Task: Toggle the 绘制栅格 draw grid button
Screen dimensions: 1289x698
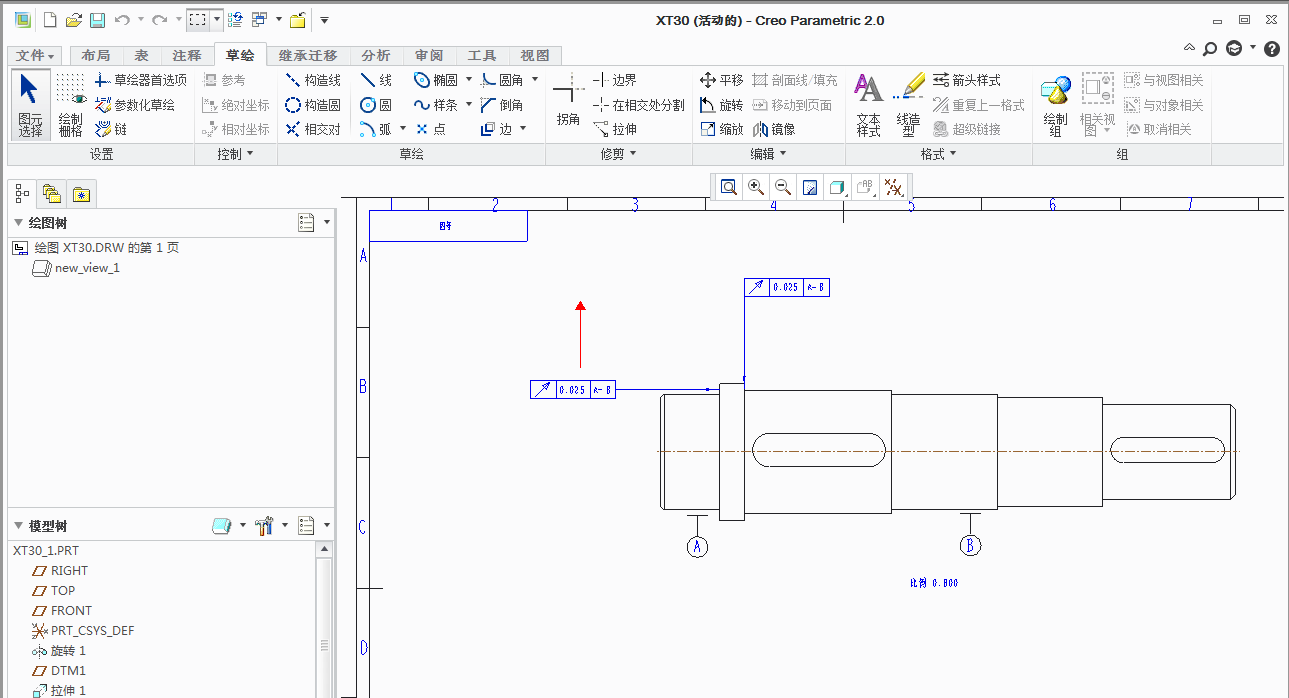Action: click(x=70, y=104)
